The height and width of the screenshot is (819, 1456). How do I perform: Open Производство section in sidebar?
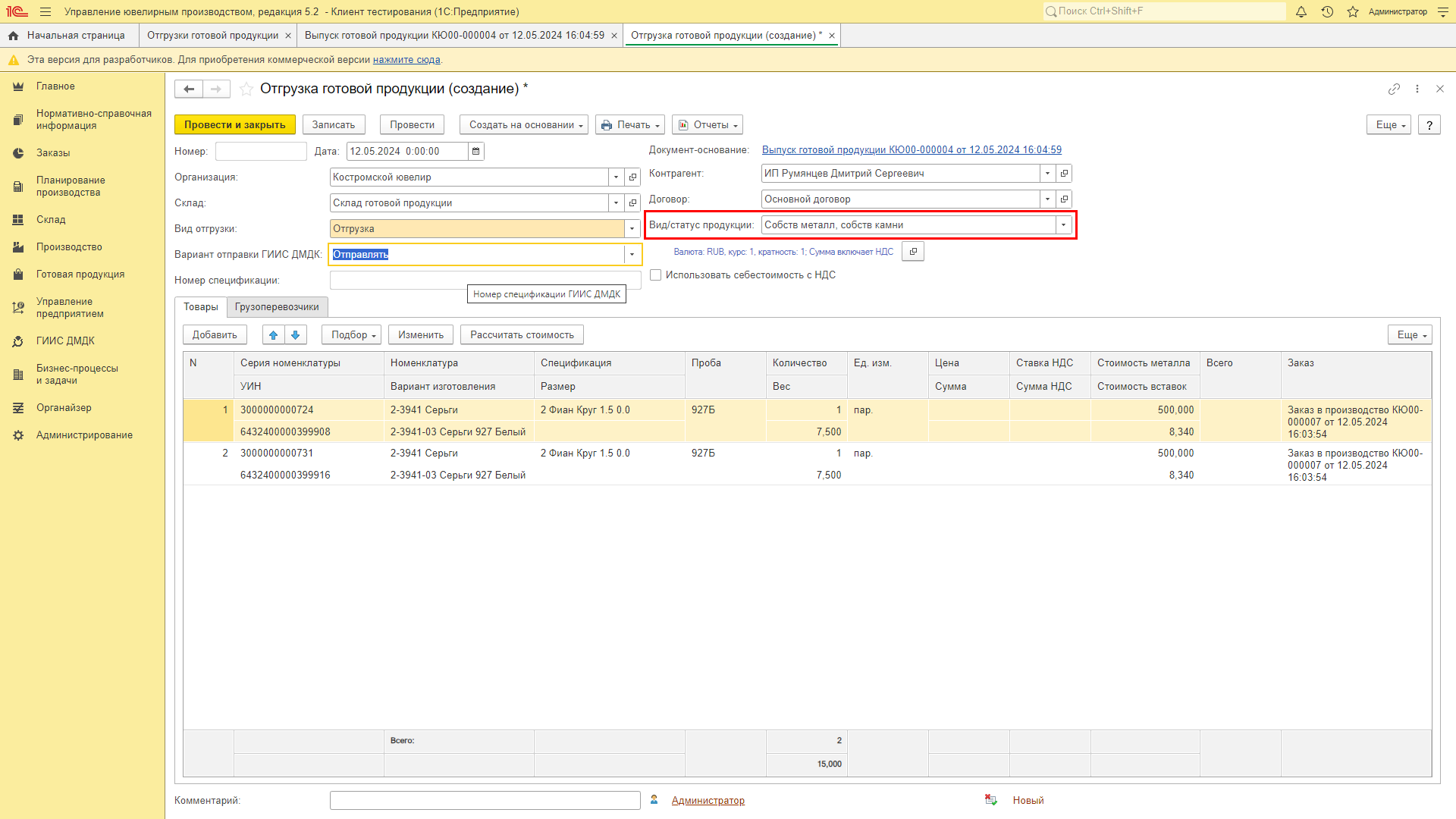(x=69, y=247)
